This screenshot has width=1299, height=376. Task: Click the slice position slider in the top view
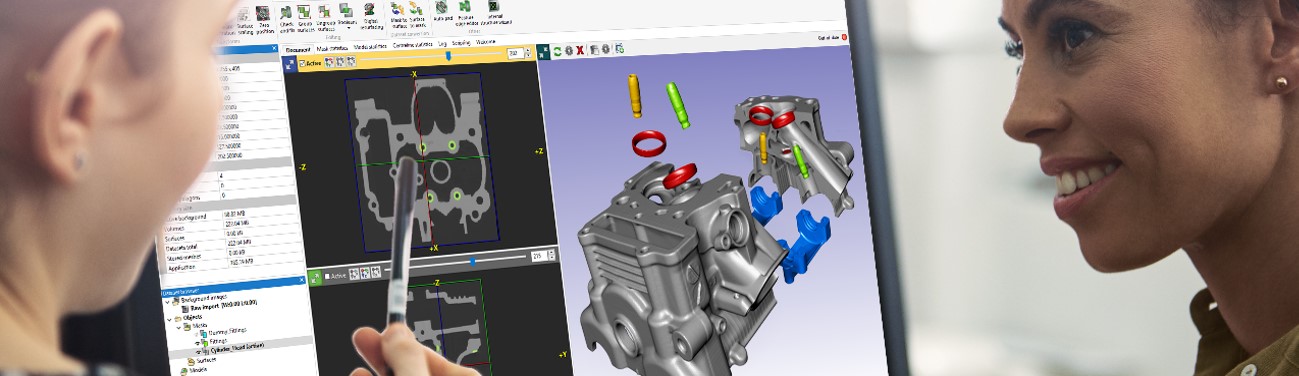coord(448,55)
